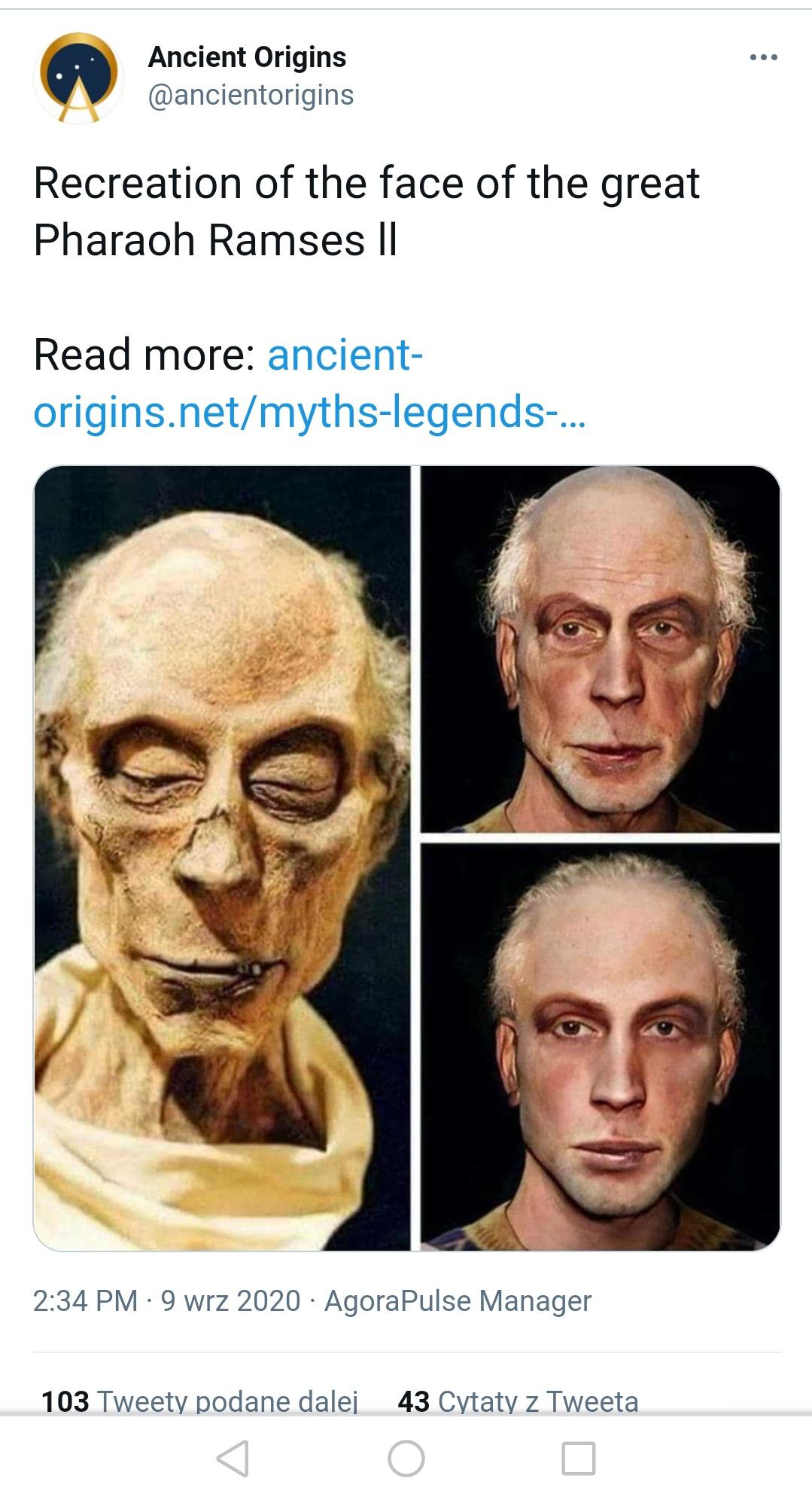812x1503 pixels.
Task: View the younger face reconstruction image
Action: click(x=600, y=1047)
